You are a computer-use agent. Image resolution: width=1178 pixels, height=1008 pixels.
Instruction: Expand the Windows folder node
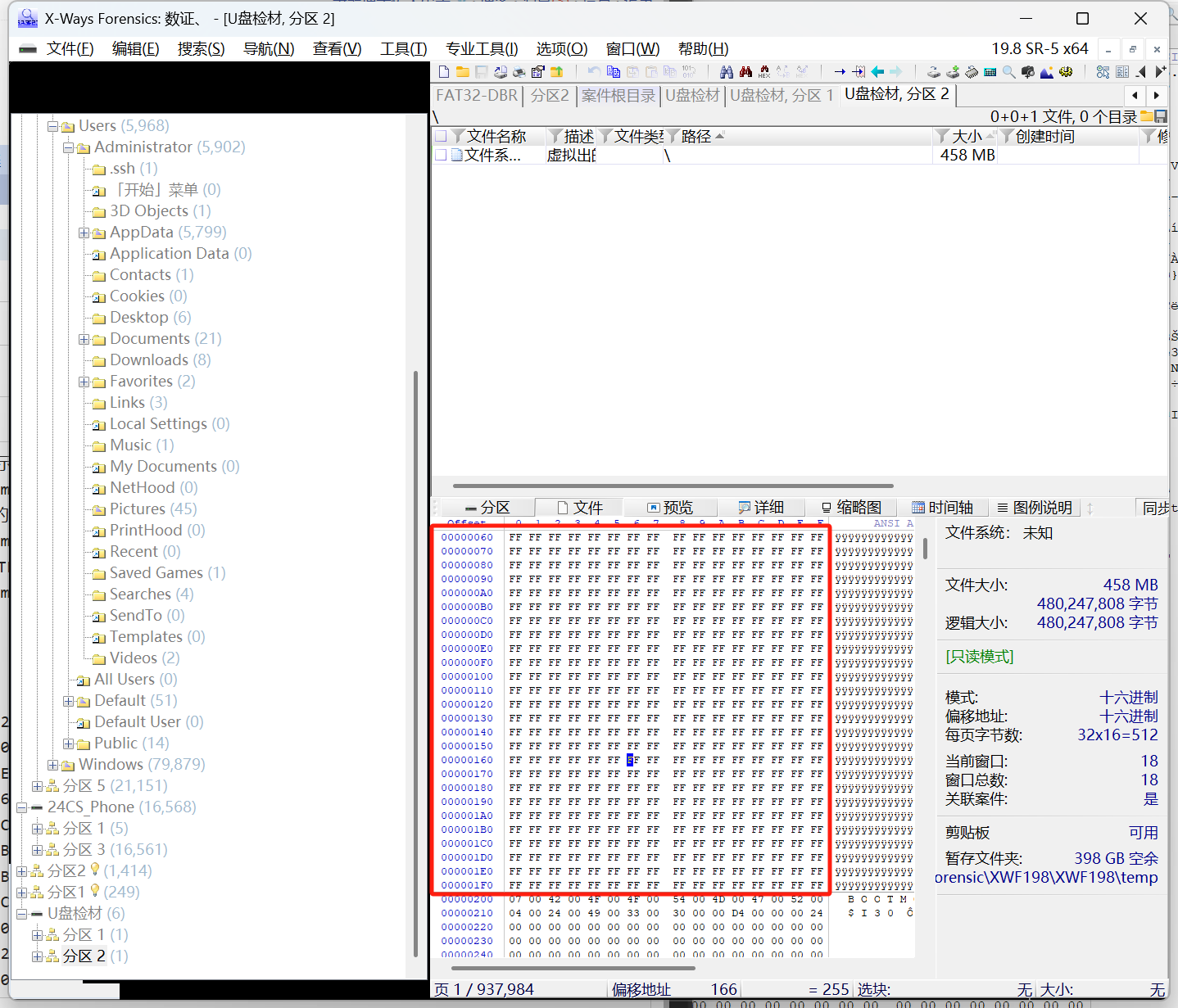52,765
